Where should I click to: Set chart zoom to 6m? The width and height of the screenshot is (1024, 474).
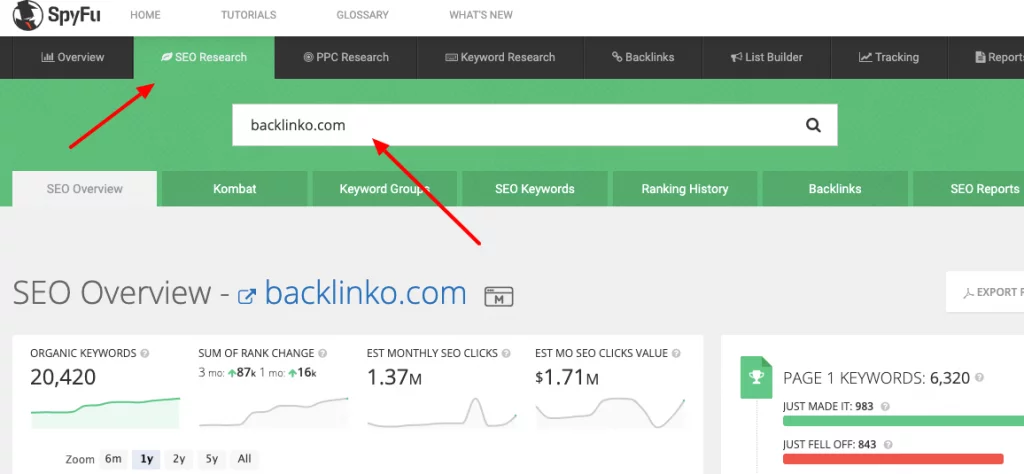(113, 459)
